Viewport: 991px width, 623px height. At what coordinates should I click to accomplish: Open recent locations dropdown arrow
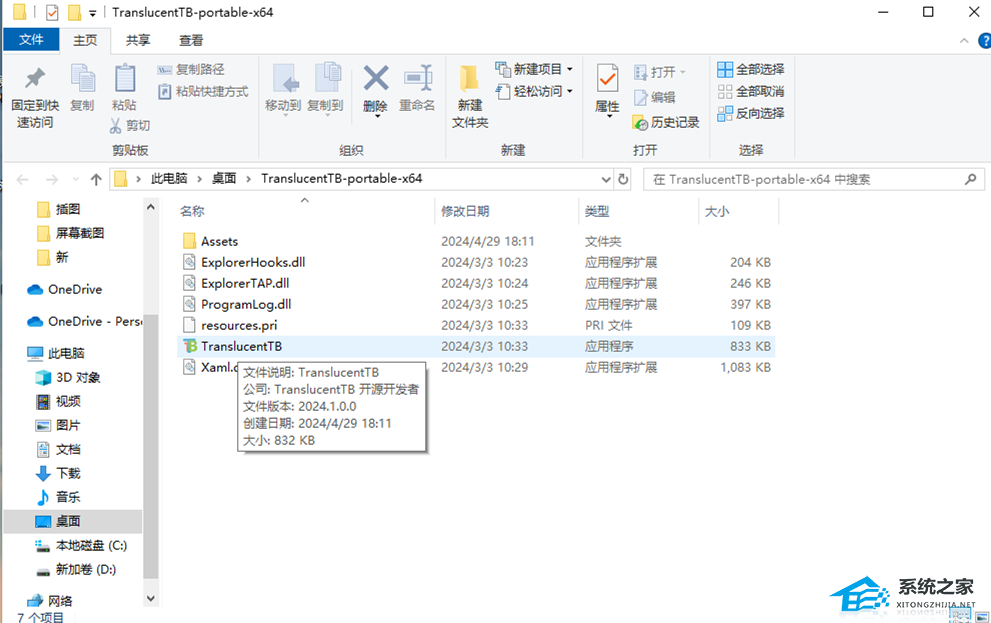click(76, 180)
